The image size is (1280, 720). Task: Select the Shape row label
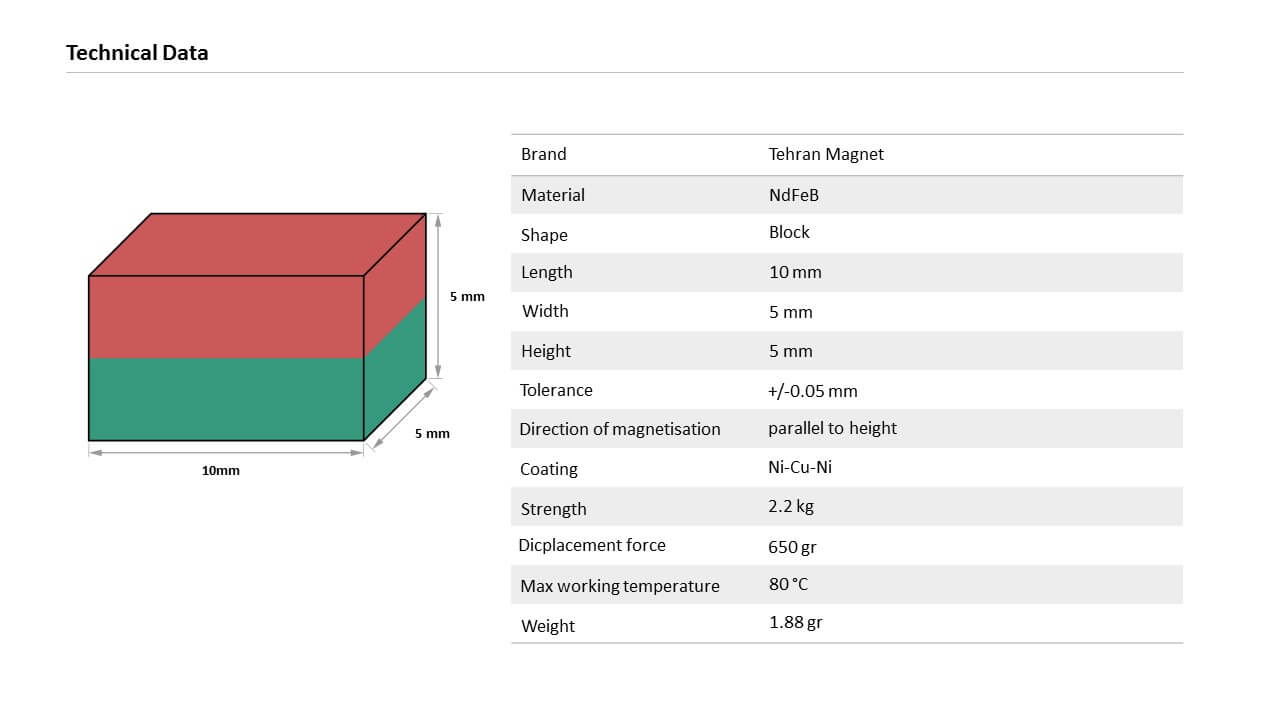pyautogui.click(x=544, y=235)
